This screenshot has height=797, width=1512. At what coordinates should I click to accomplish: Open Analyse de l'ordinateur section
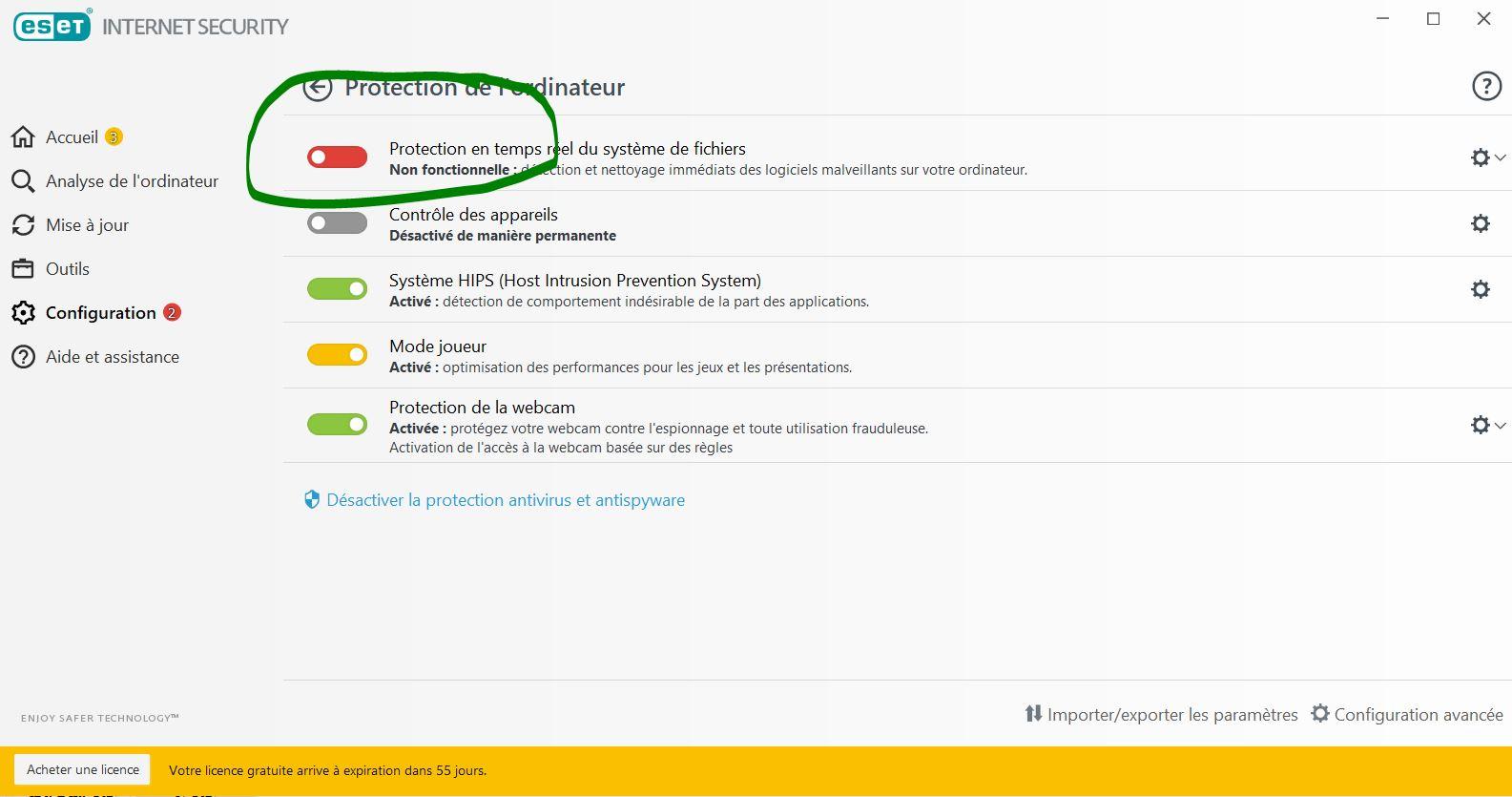point(132,181)
